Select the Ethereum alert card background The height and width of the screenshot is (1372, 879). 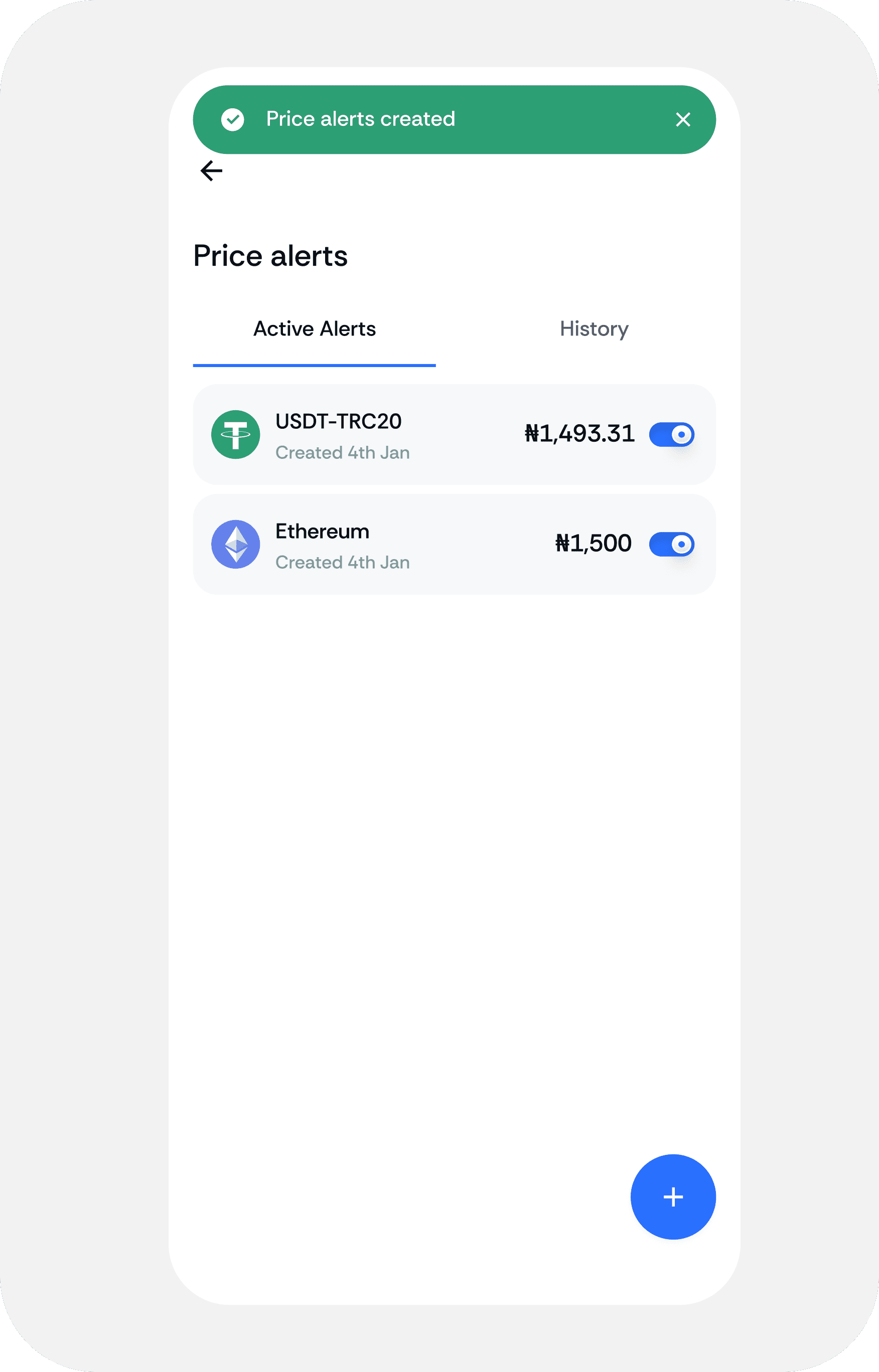pos(454,544)
